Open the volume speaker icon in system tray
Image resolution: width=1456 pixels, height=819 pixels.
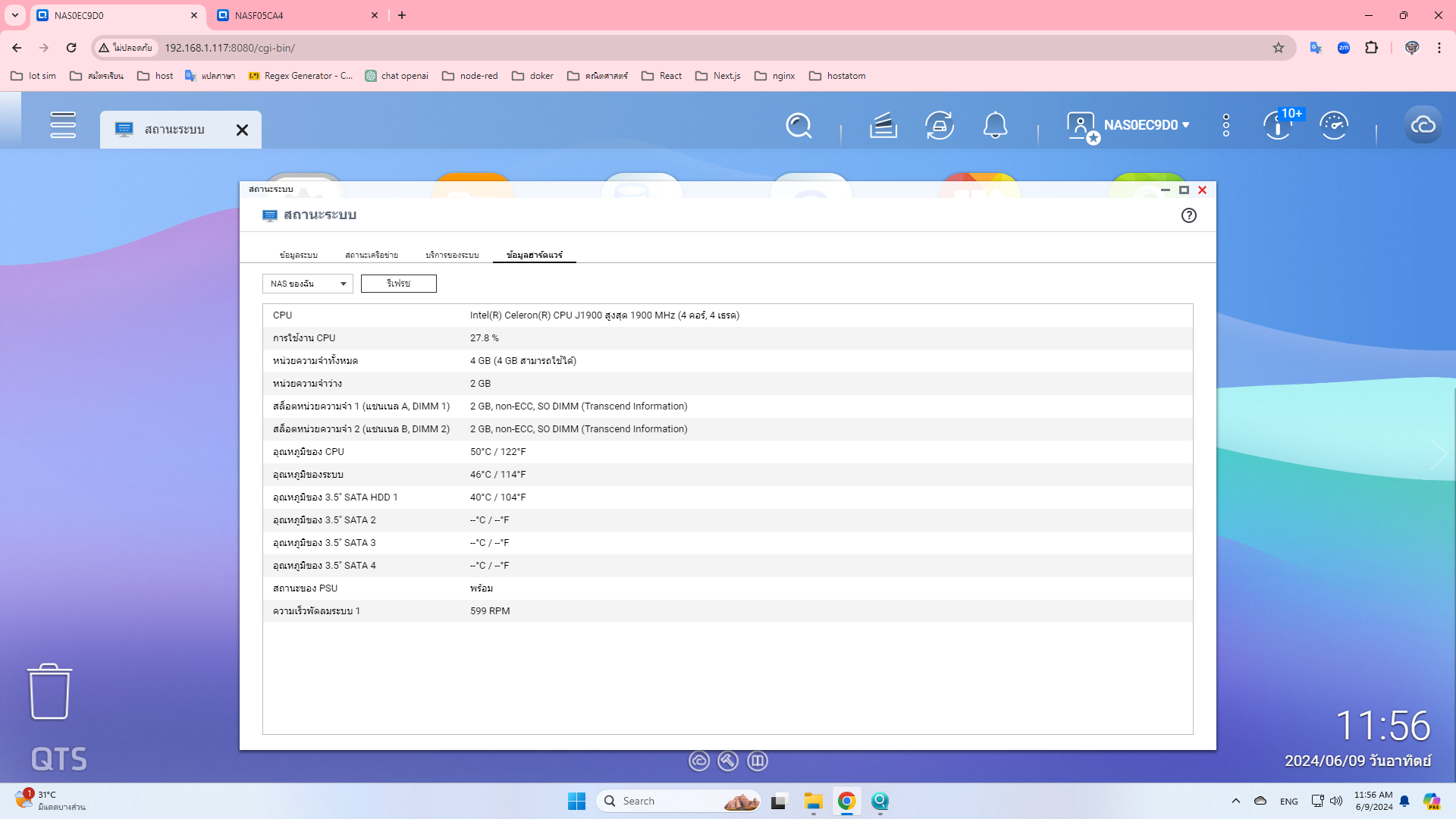(1336, 801)
